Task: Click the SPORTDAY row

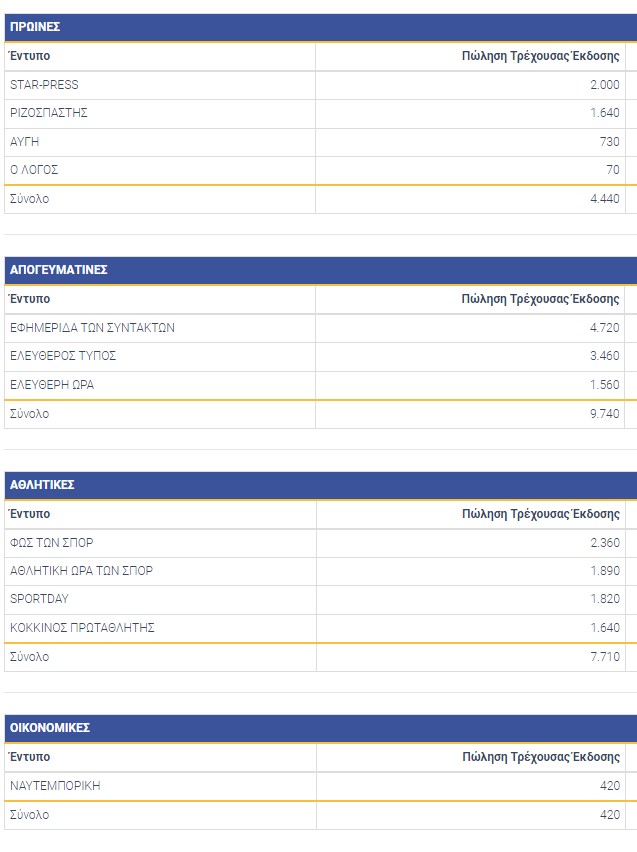Action: (39, 599)
